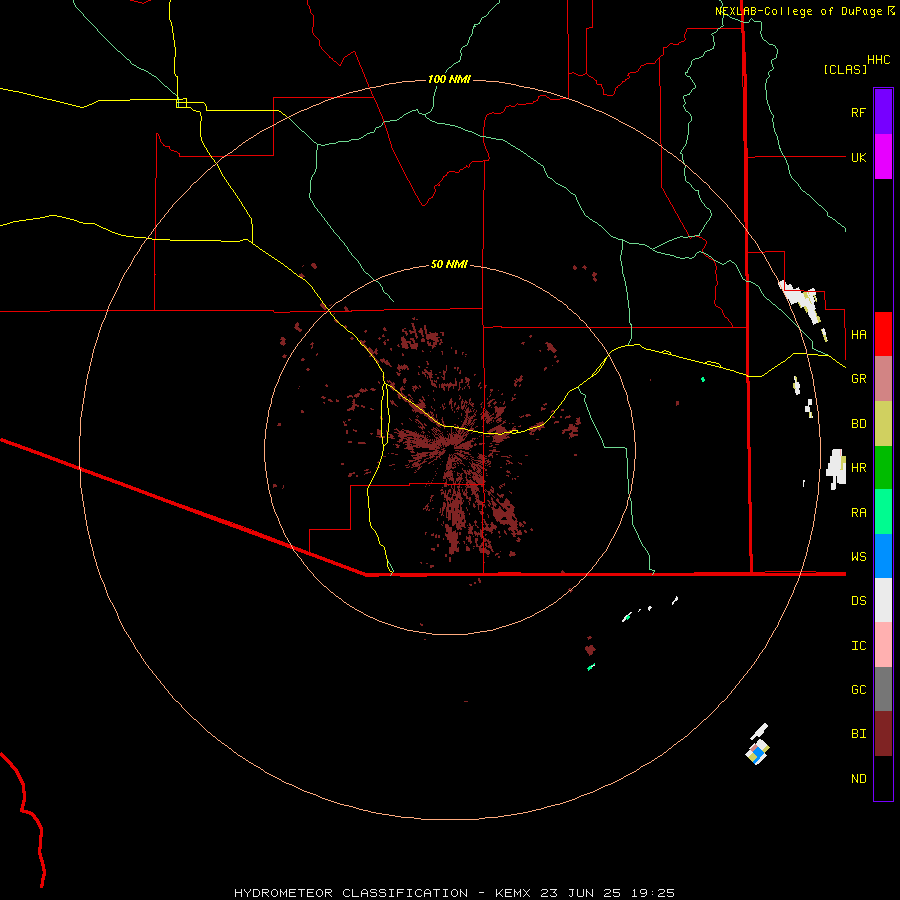Click the ND black legend swatch
Image resolution: width=900 pixels, height=900 pixels.
tap(883, 778)
